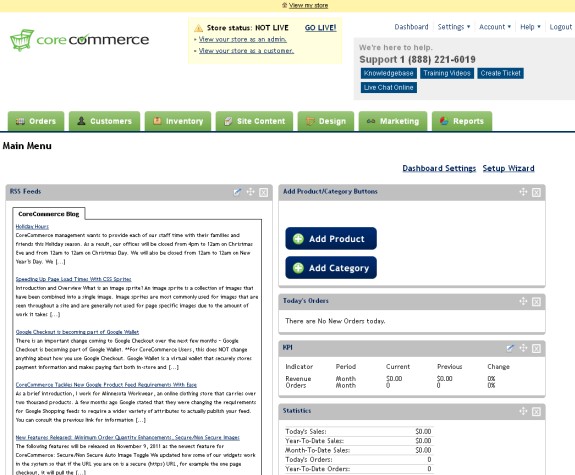Close the KPI widget
Image resolution: width=575 pixels, height=475 pixels.
(x=536, y=348)
